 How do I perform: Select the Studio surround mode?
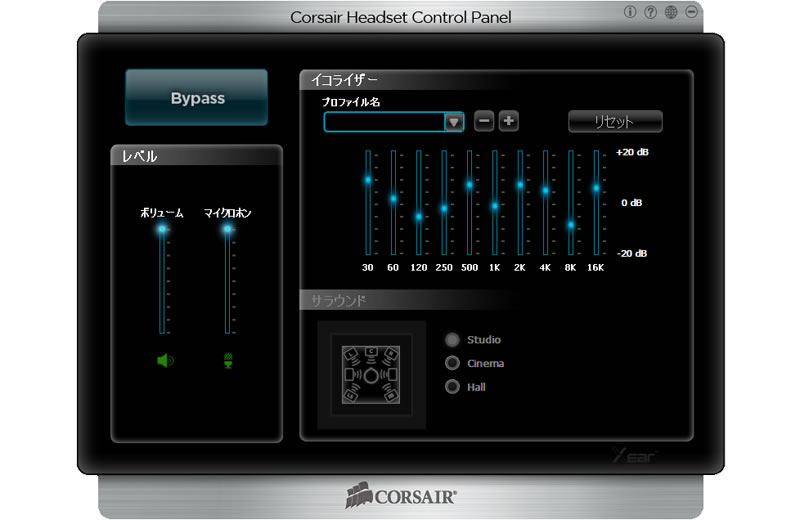[452, 339]
